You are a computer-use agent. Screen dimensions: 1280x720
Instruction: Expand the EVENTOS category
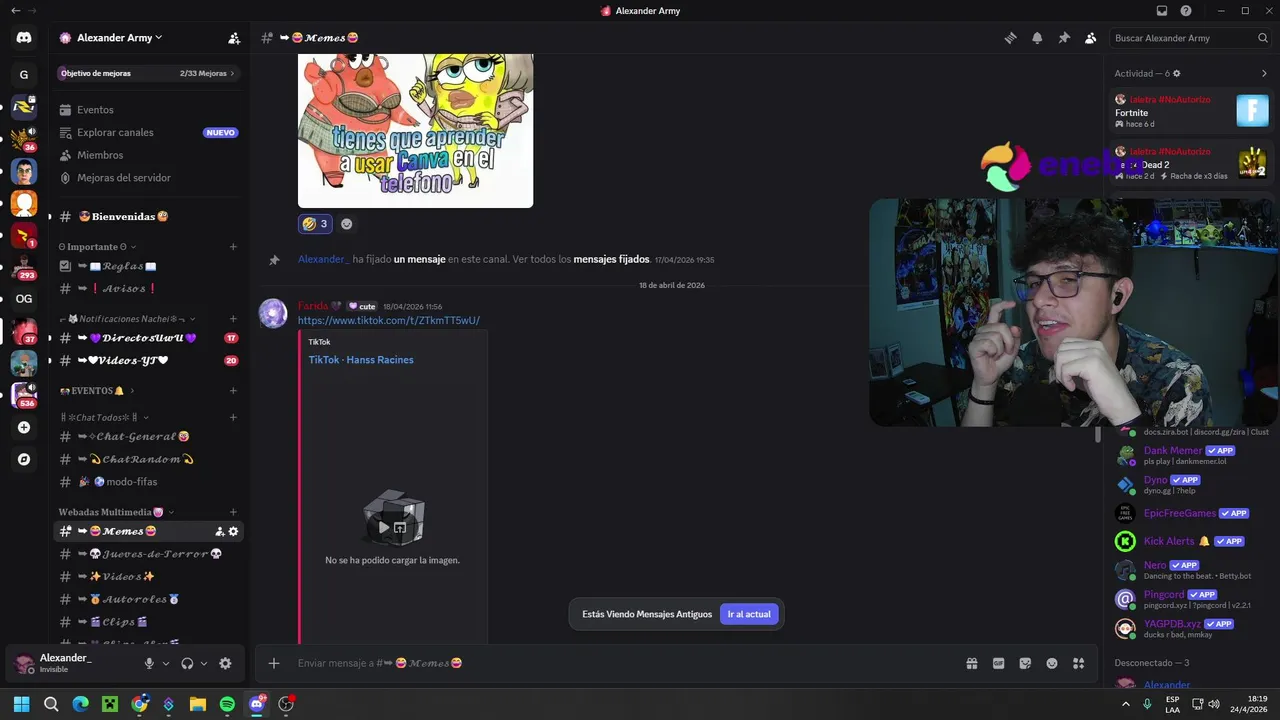pyautogui.click(x=97, y=391)
